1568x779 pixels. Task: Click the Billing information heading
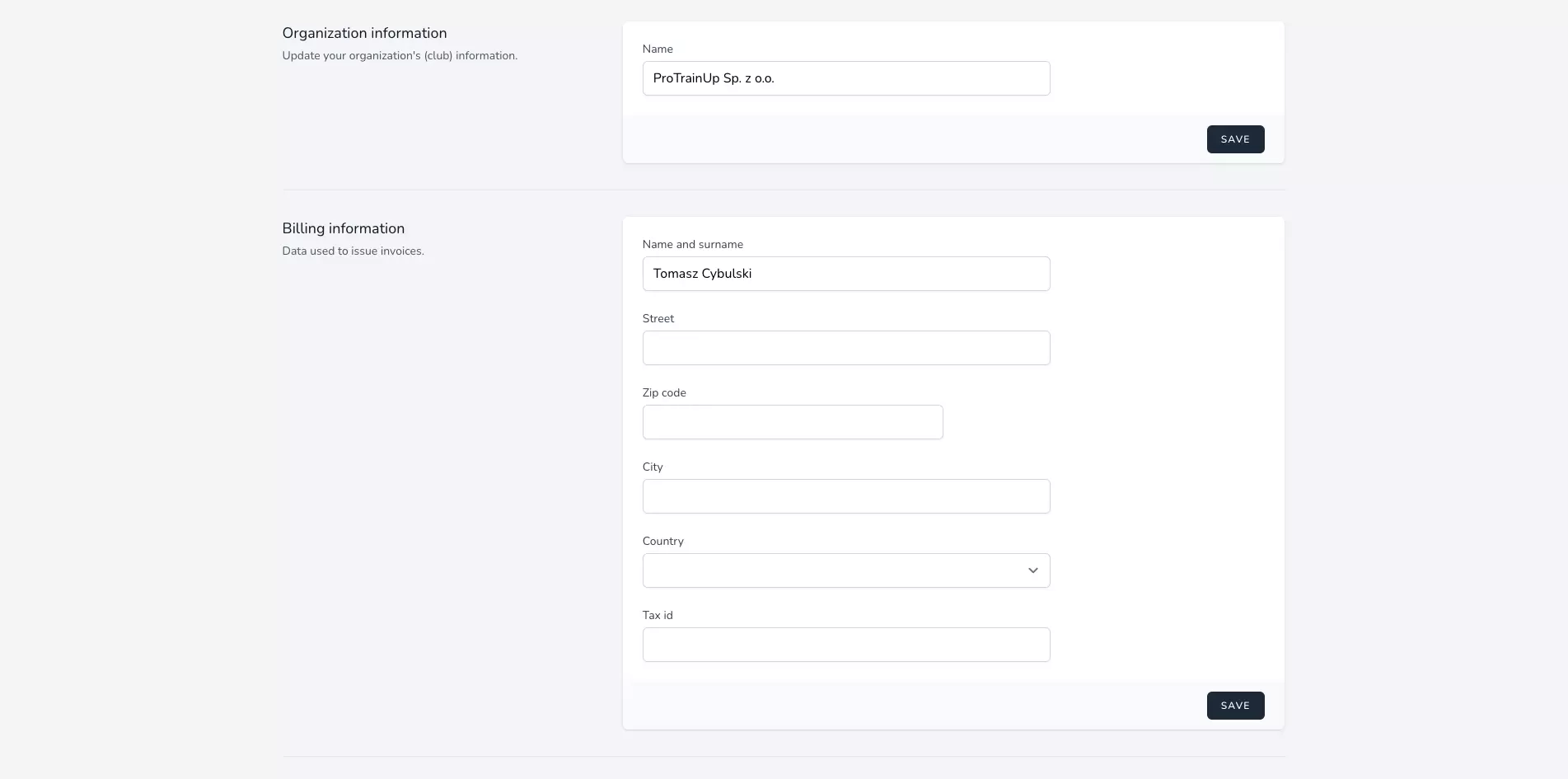343,228
